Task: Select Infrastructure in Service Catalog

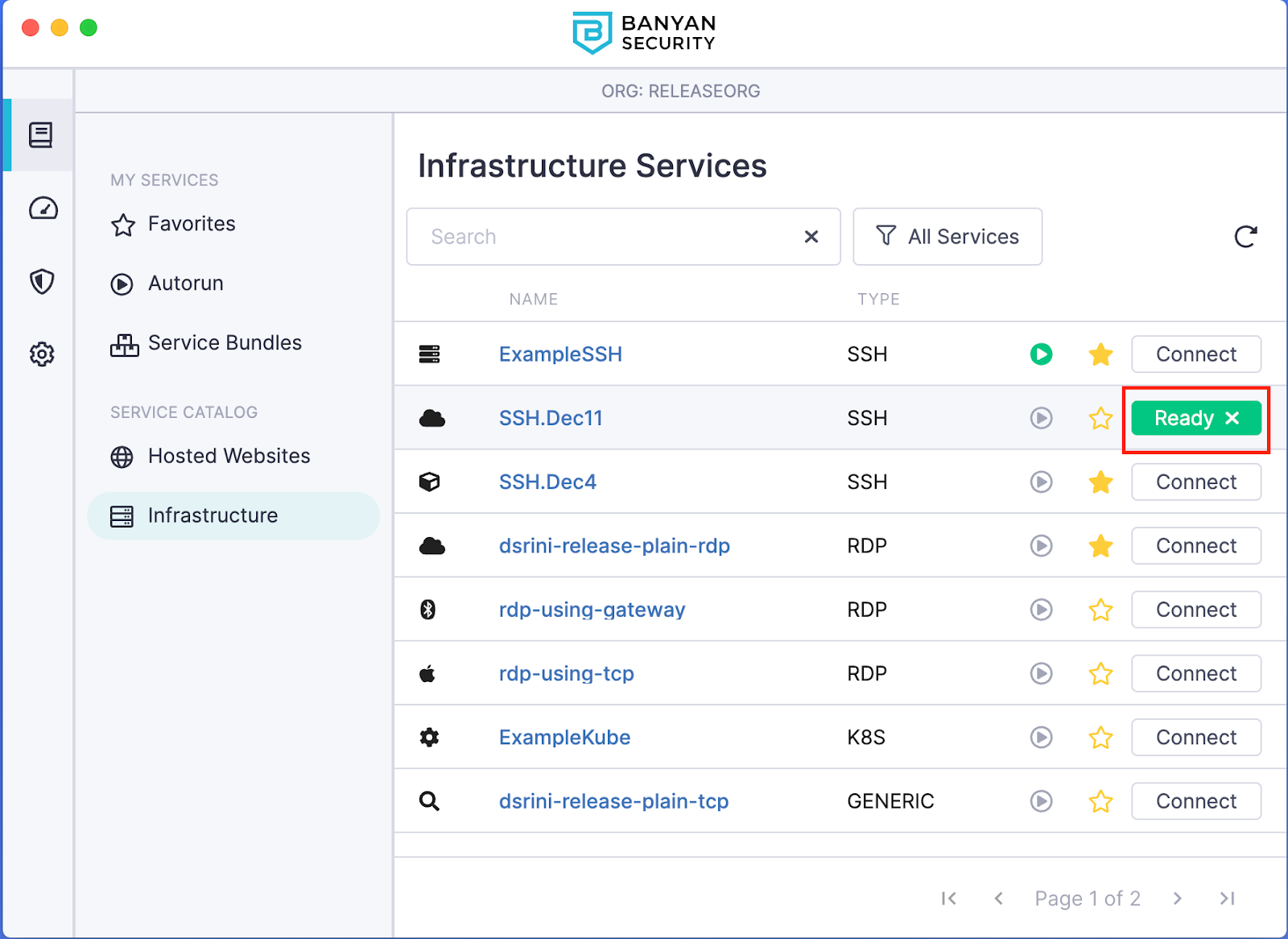Action: pyautogui.click(x=233, y=515)
